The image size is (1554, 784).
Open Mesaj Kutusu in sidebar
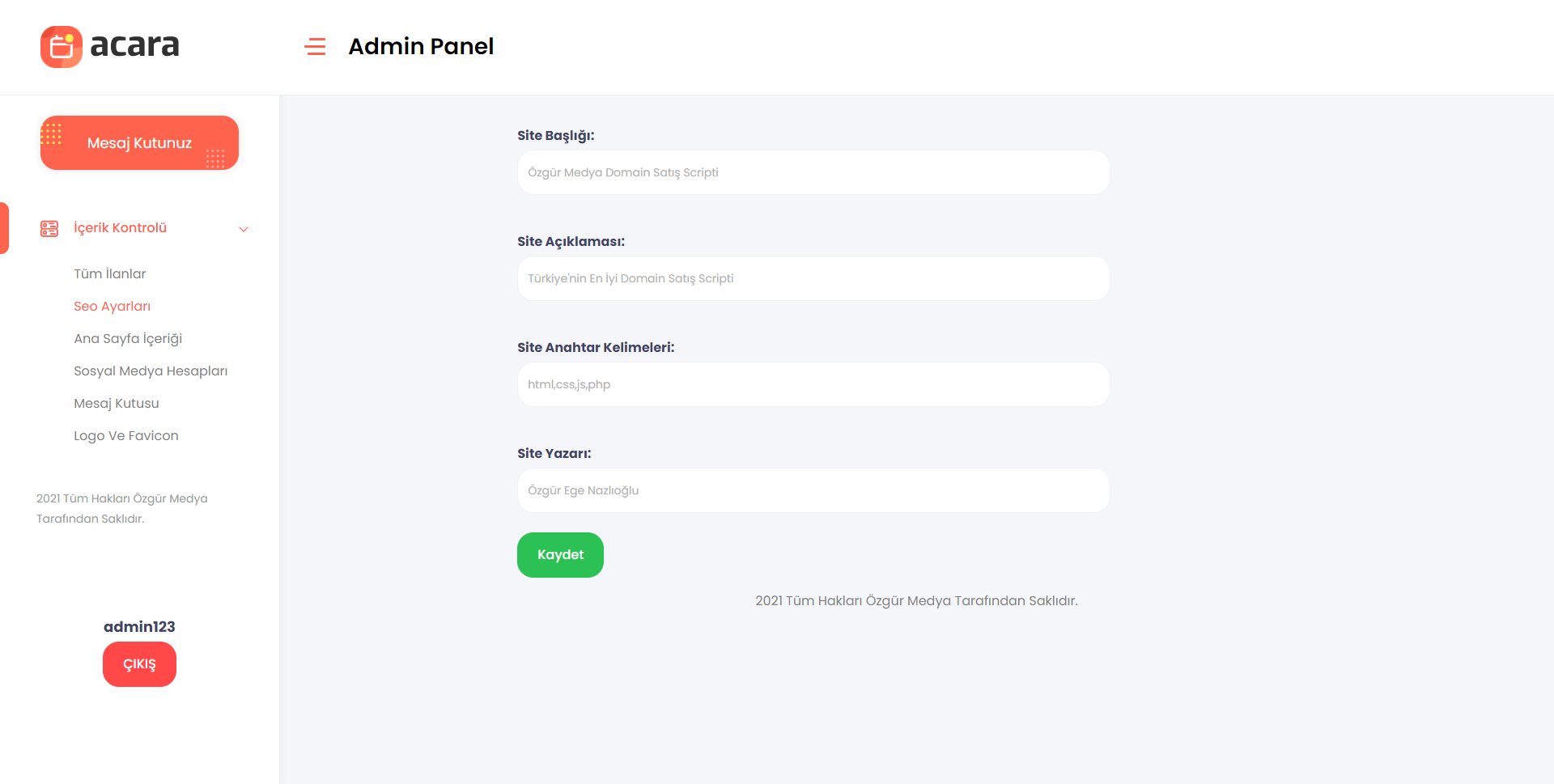click(x=117, y=403)
